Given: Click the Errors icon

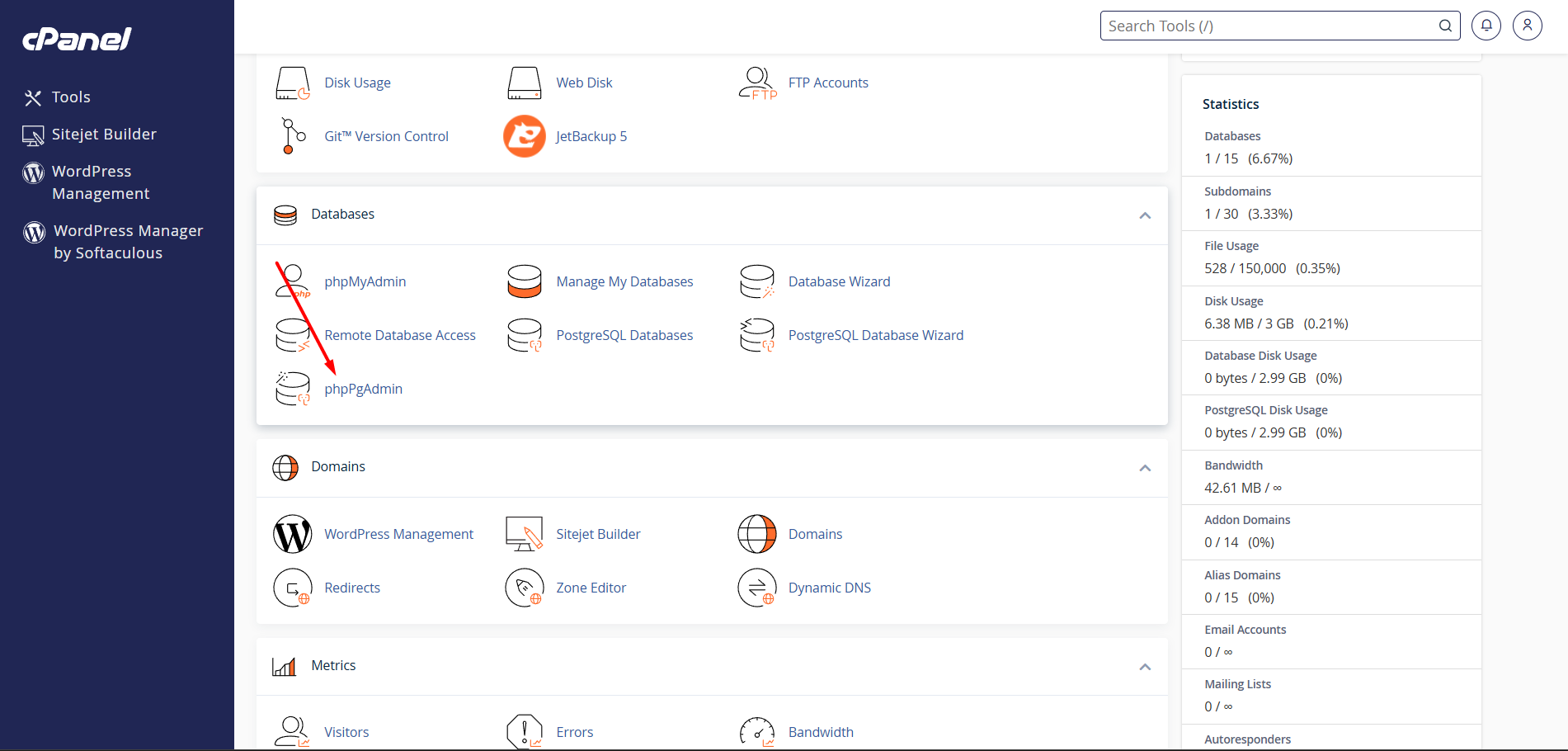Looking at the screenshot, I should tap(525, 732).
